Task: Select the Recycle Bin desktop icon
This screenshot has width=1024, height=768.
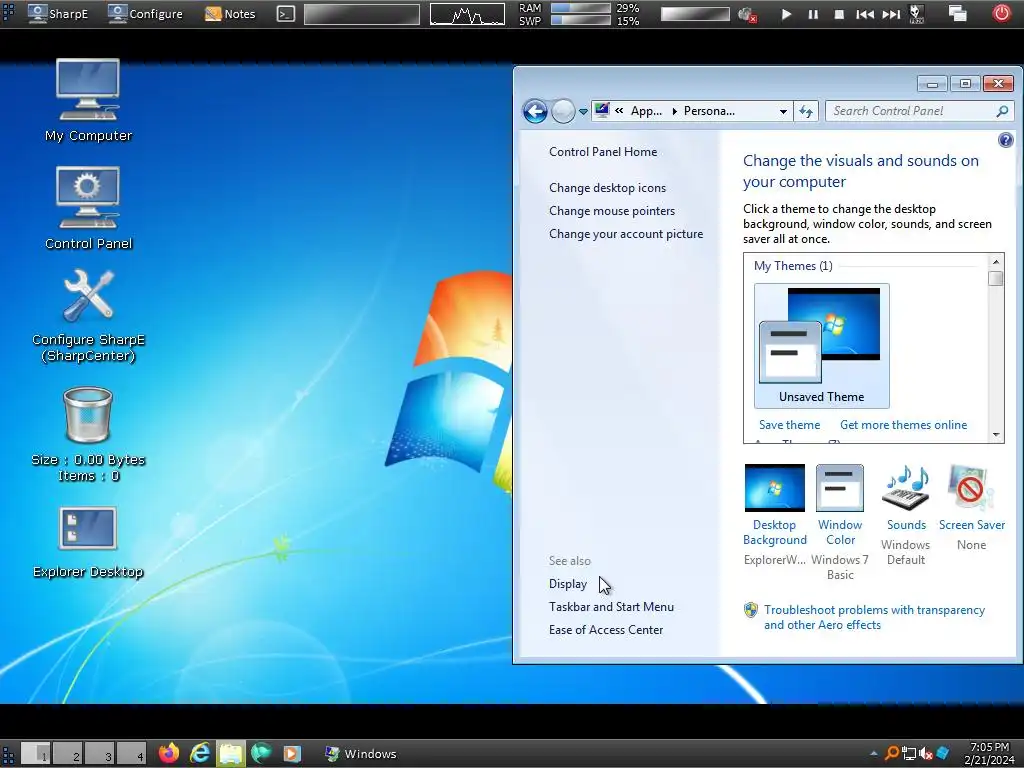Action: pos(88,434)
